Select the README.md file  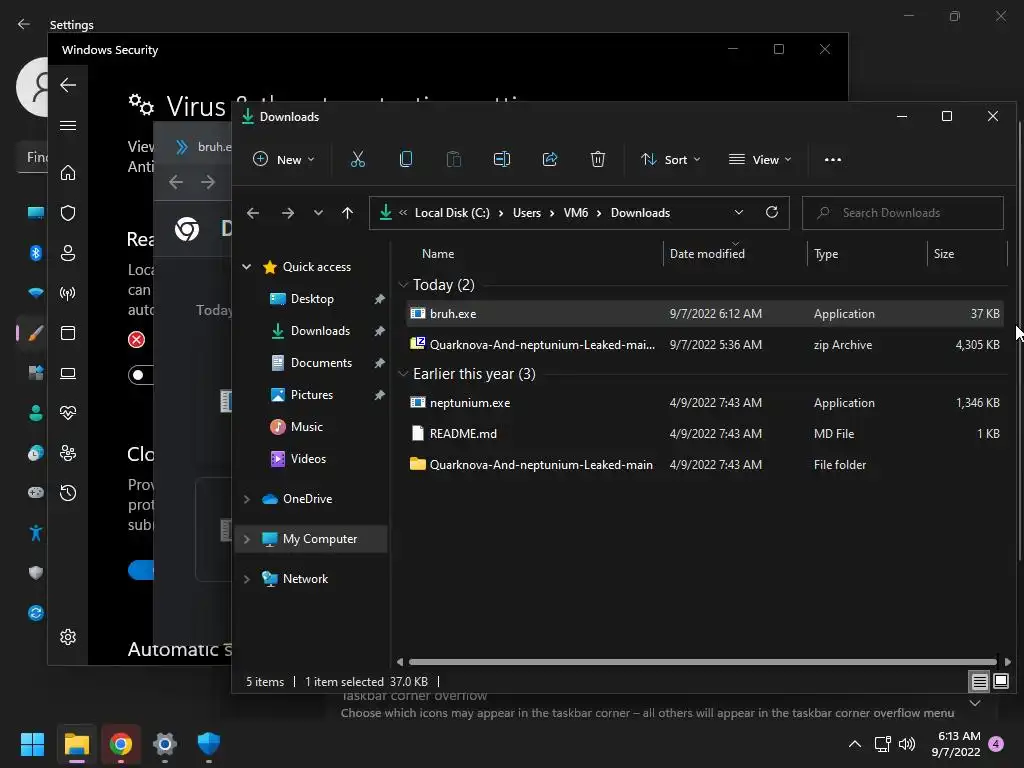pos(705,434)
